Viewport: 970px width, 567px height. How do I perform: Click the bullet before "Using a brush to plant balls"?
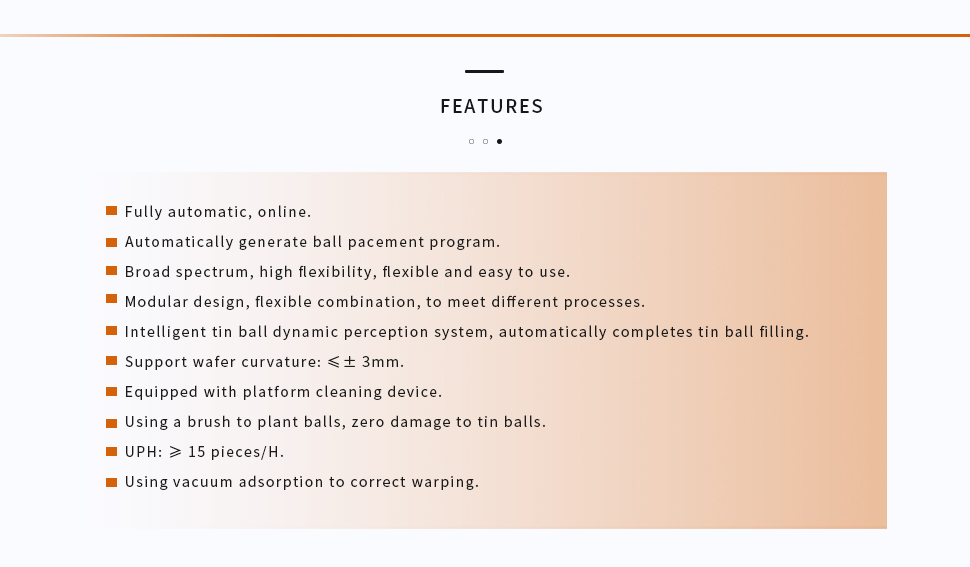111,422
